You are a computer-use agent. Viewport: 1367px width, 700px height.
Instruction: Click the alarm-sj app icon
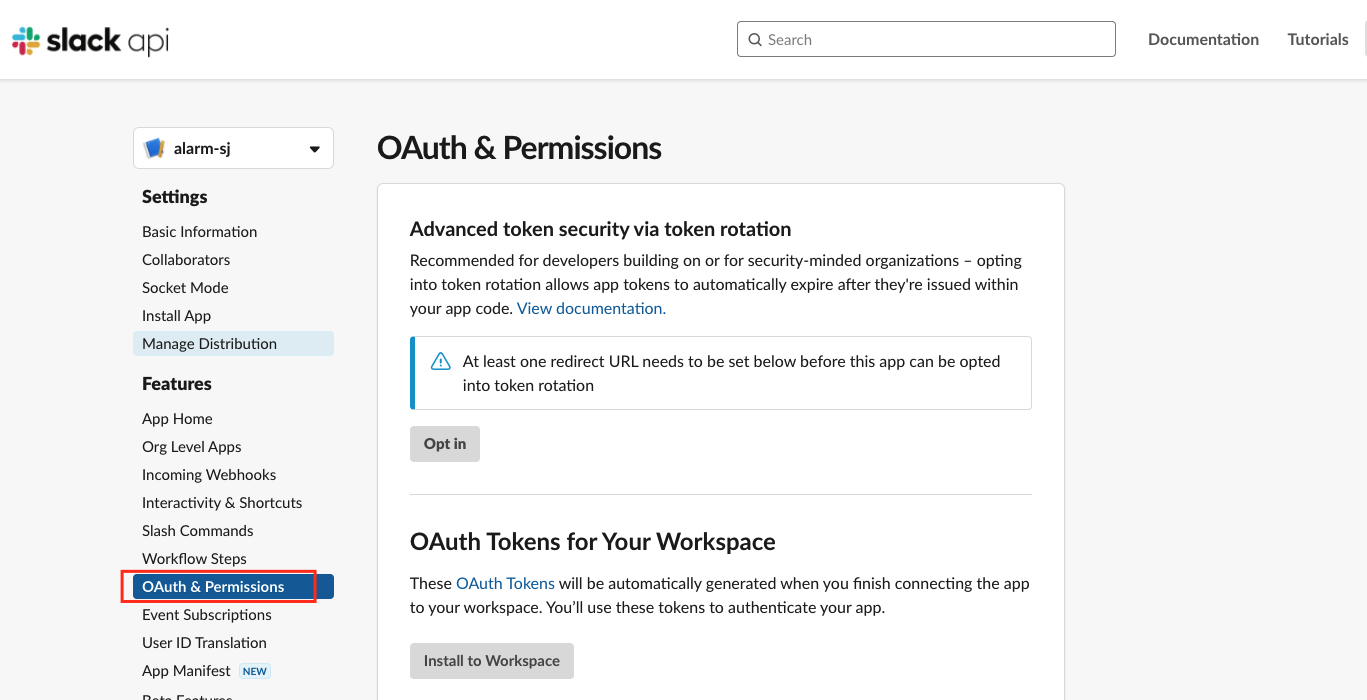pyautogui.click(x=154, y=149)
